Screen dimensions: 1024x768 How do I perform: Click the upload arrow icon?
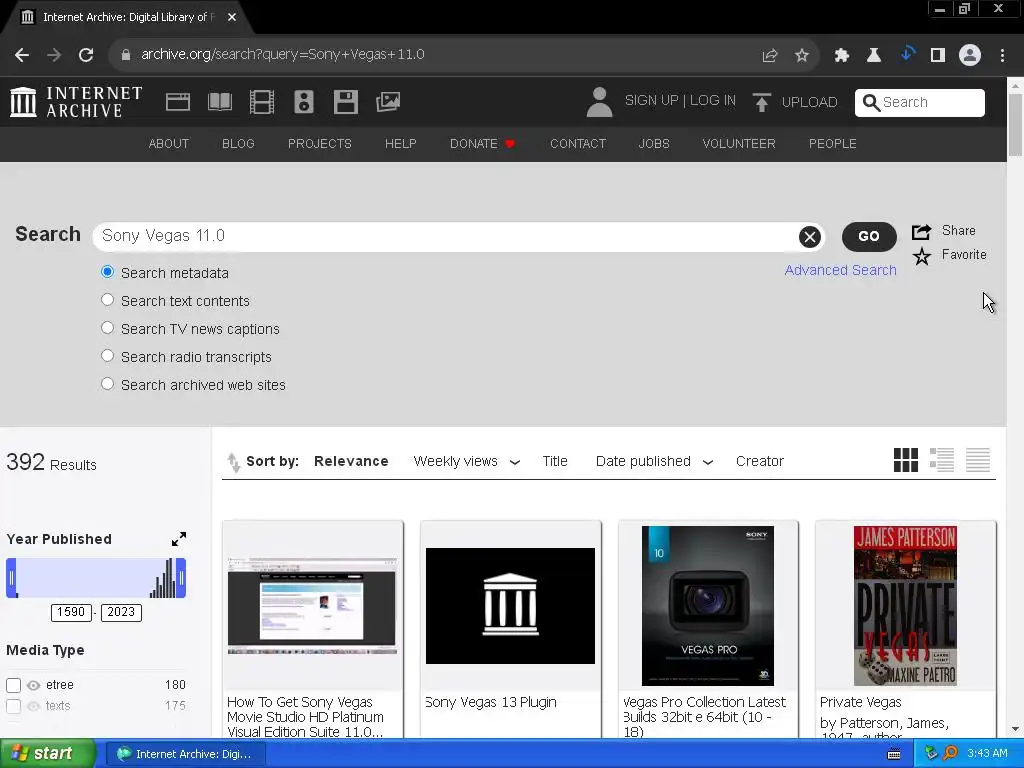coord(761,103)
